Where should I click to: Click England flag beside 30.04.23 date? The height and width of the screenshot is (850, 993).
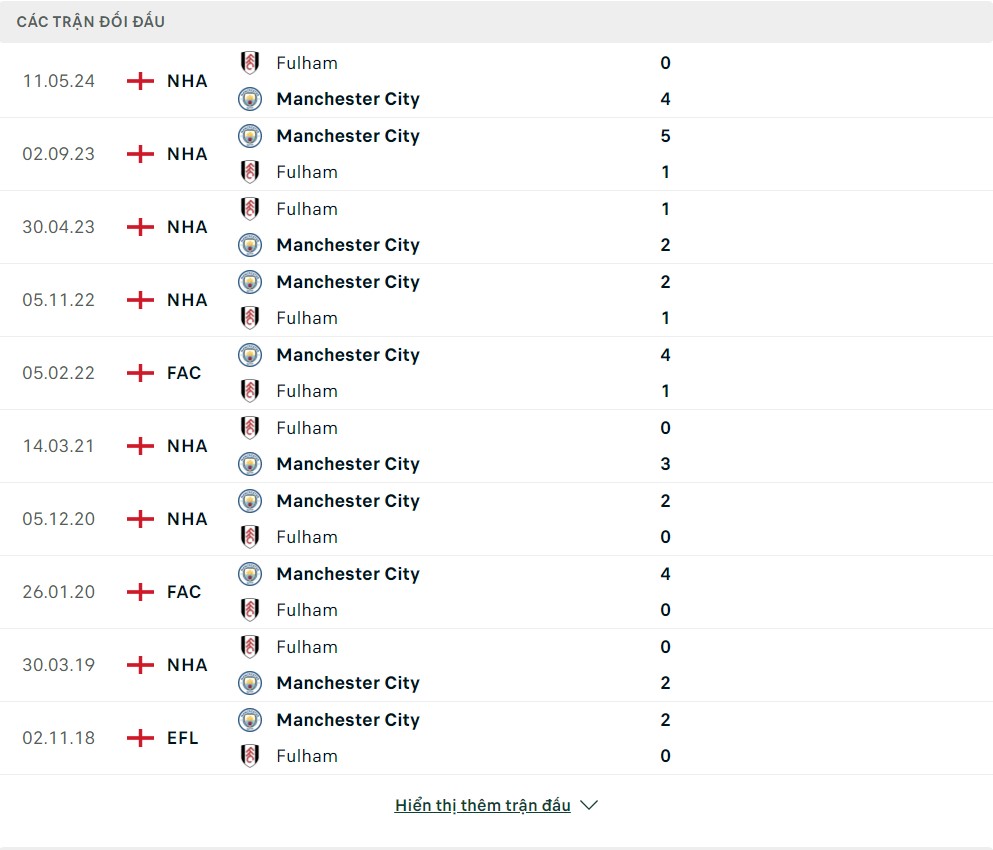coord(140,227)
